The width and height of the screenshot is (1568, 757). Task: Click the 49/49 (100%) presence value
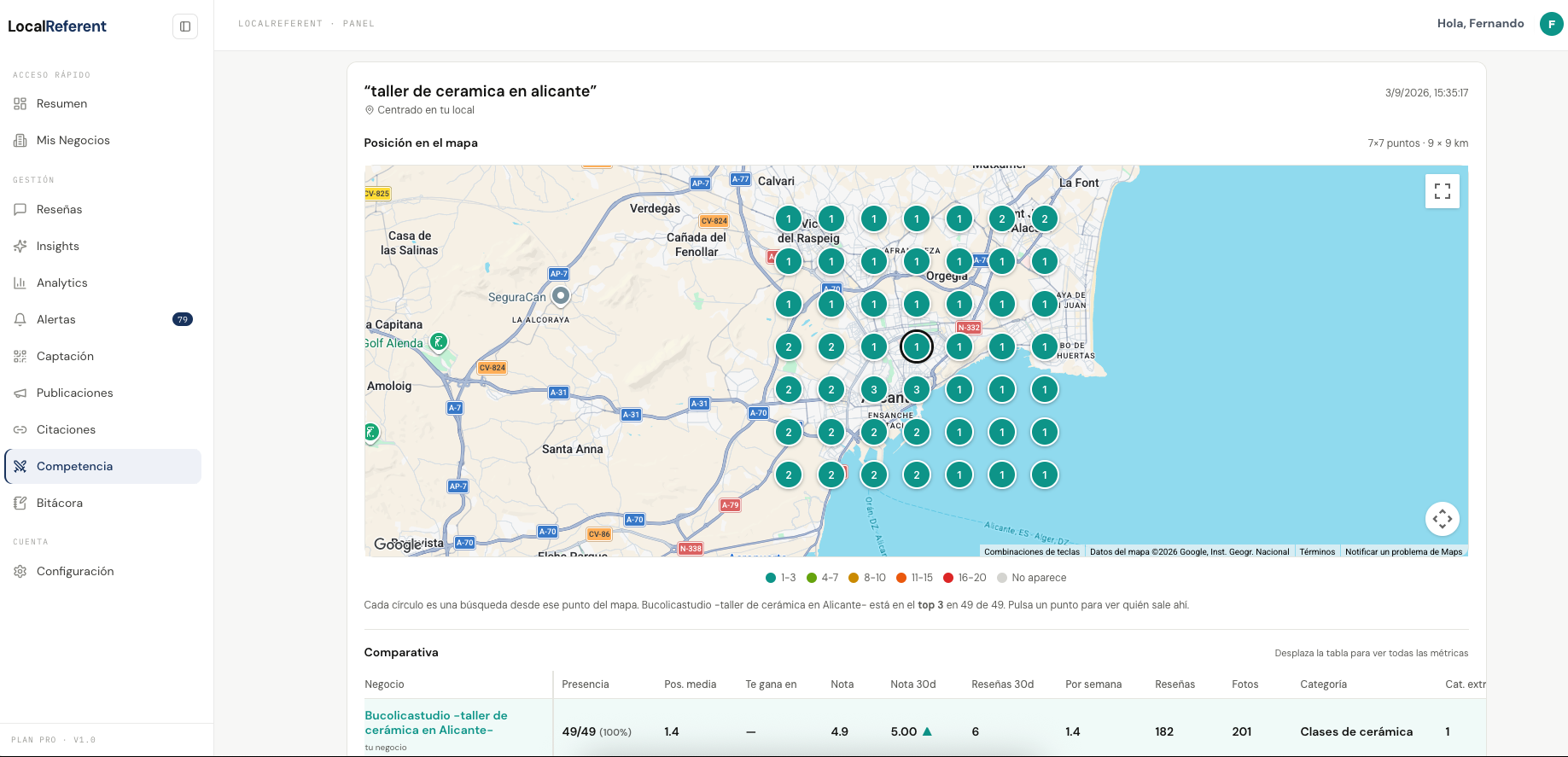coord(597,732)
